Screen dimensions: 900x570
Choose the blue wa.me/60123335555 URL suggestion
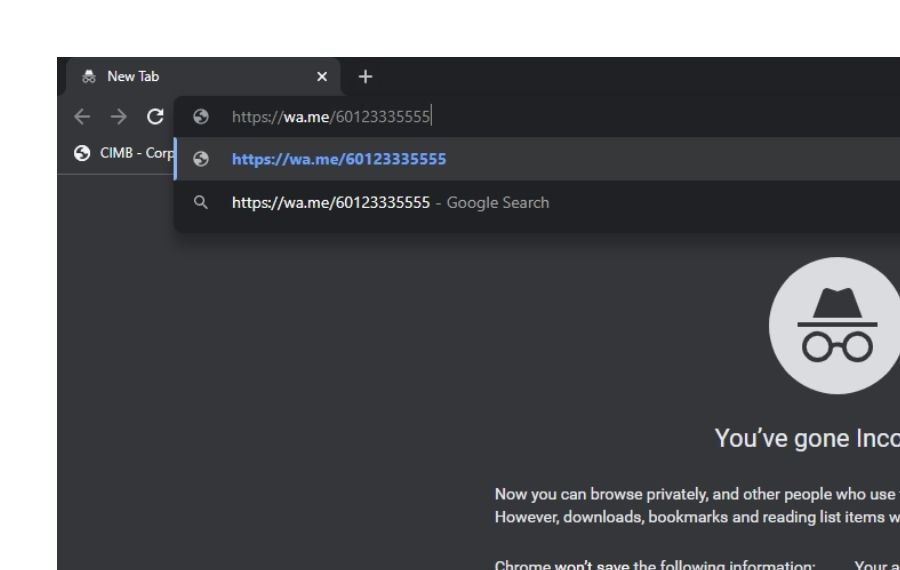(x=537, y=159)
